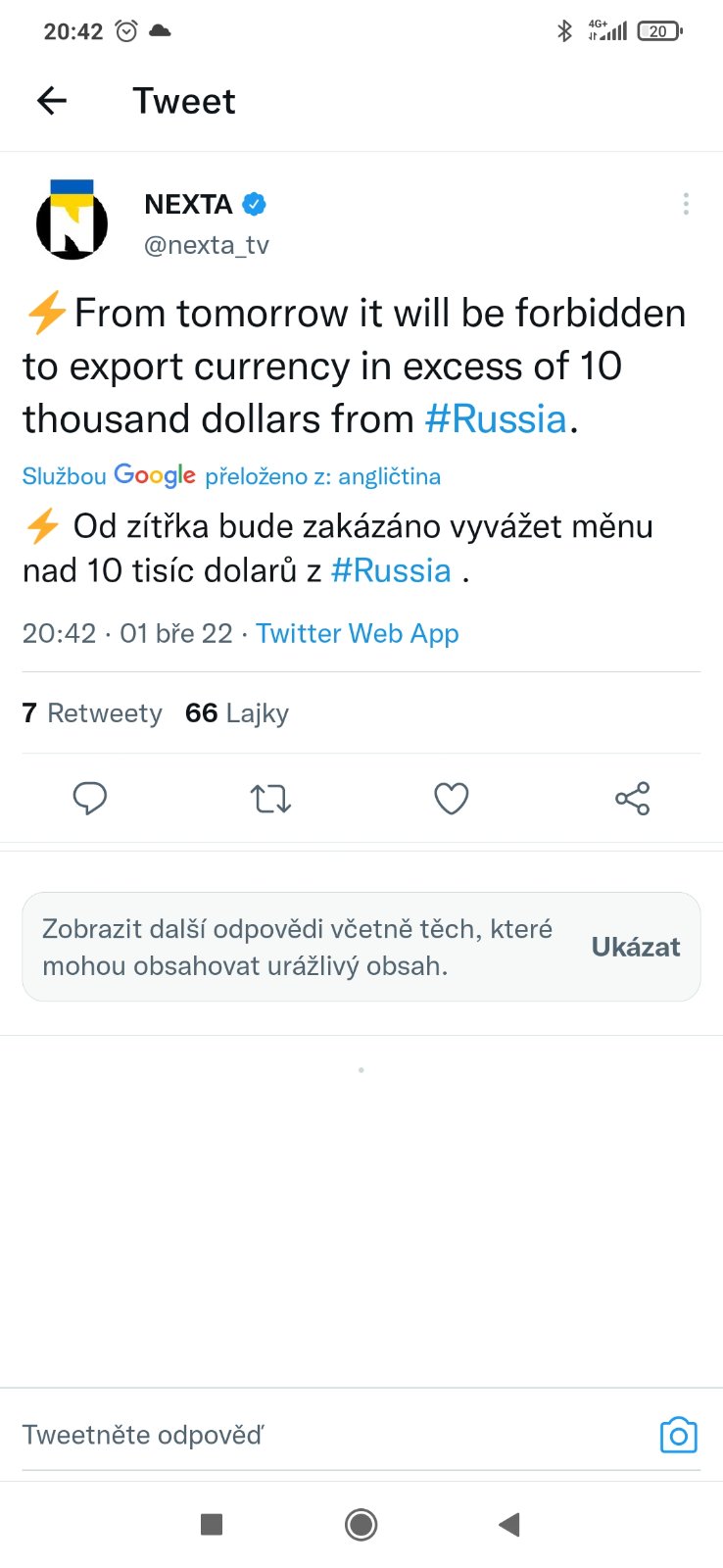
Task: Like the tweet with heart icon
Action: click(x=451, y=799)
